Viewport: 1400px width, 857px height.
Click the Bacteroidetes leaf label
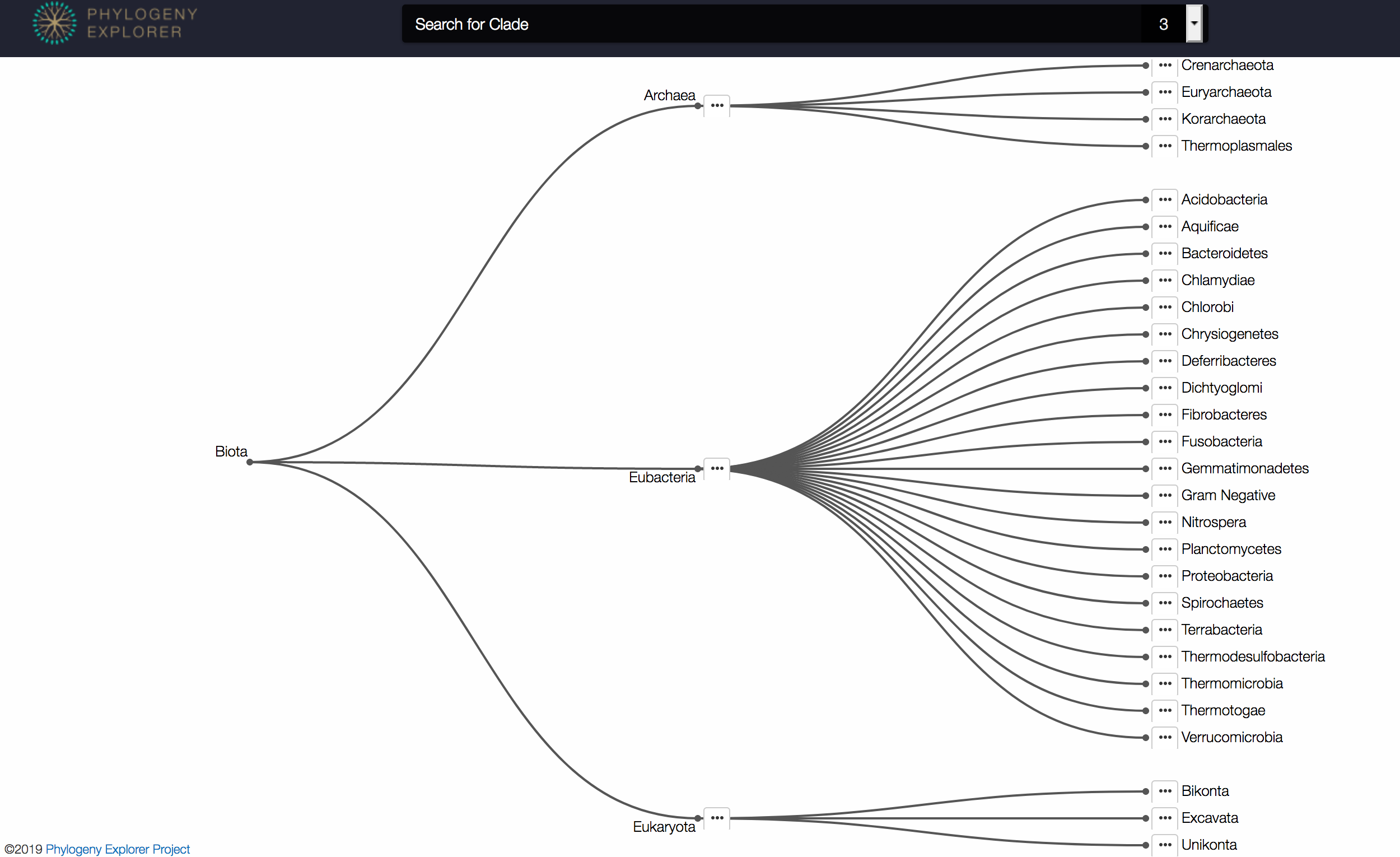(x=1224, y=254)
